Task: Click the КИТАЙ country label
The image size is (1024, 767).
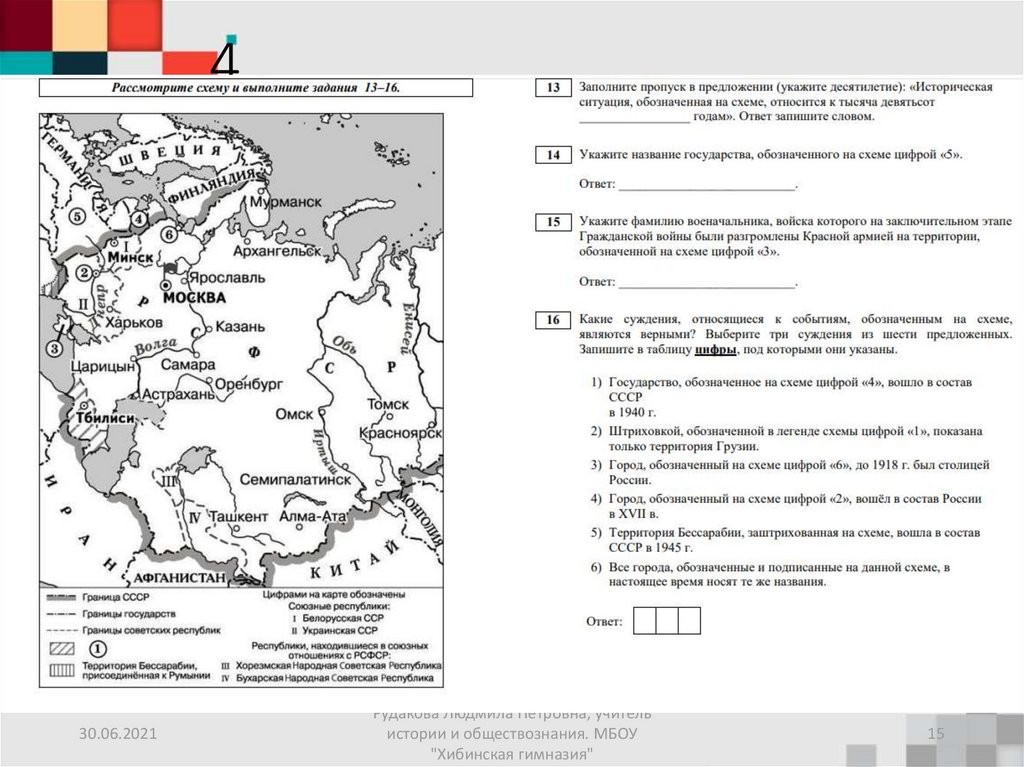Action: click(x=353, y=561)
